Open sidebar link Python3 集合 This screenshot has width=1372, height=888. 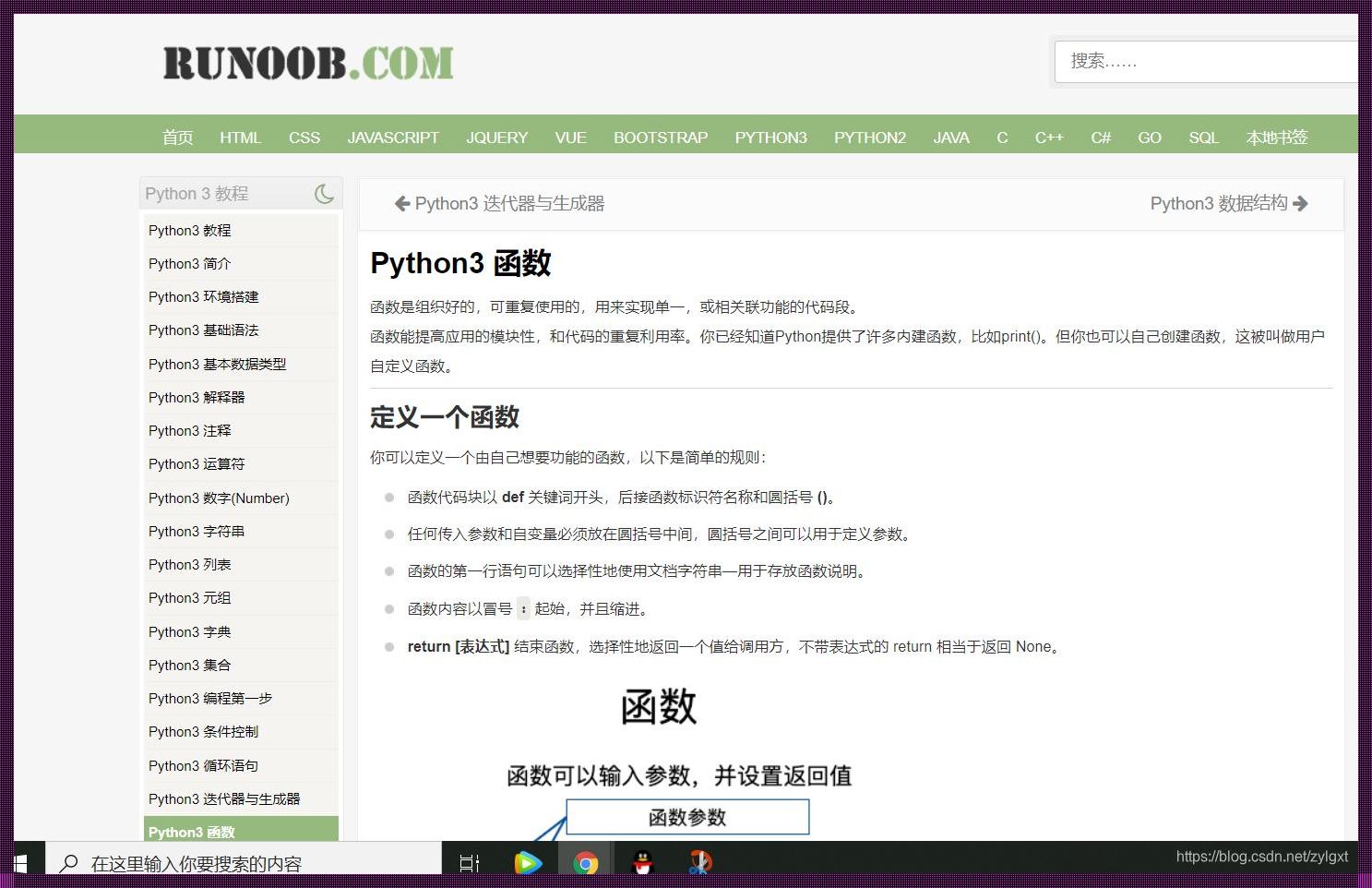[190, 665]
